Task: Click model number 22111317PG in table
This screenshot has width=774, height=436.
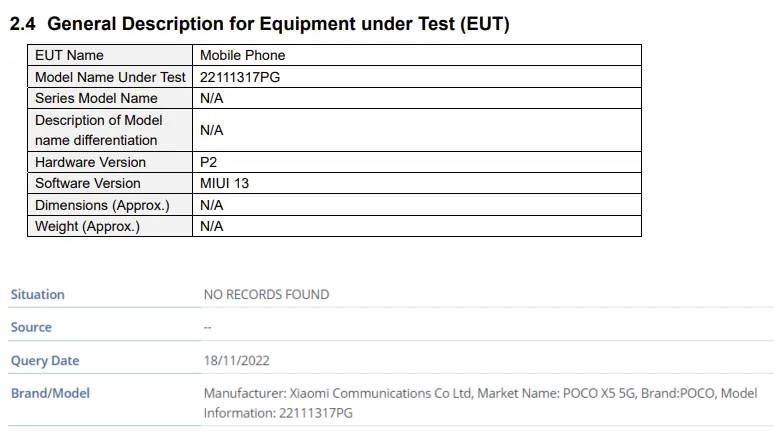Action: 240,77
